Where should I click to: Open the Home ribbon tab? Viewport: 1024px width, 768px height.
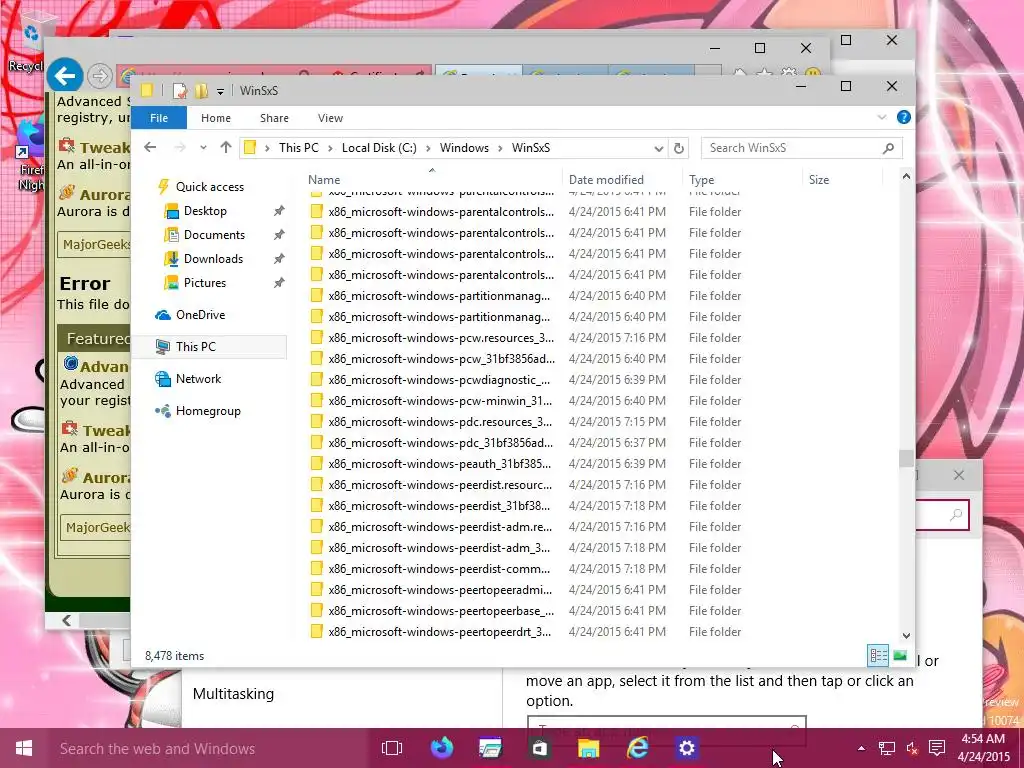pyautogui.click(x=216, y=118)
